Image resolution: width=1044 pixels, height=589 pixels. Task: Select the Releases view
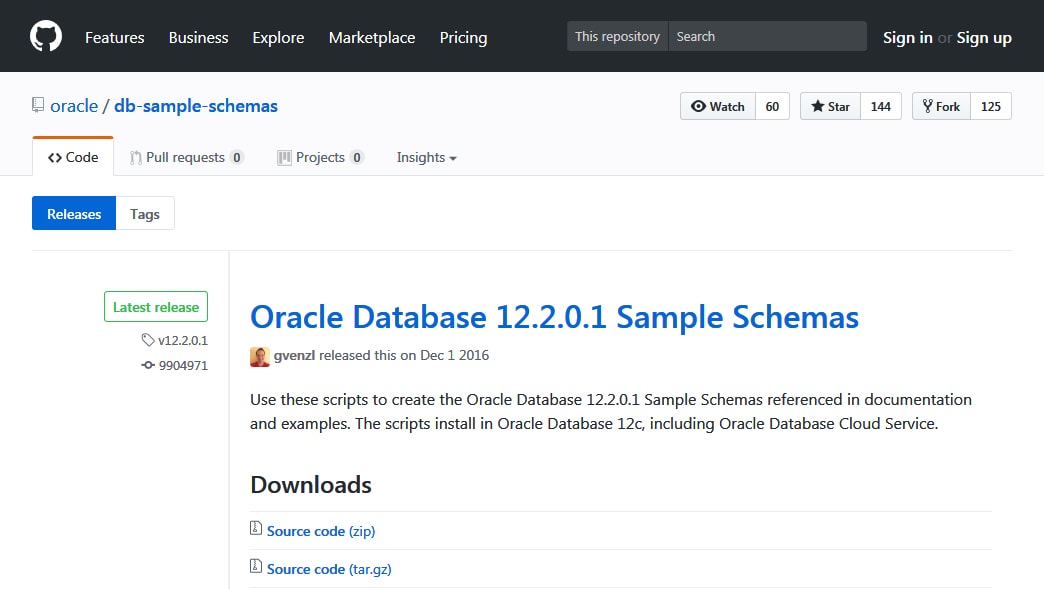(74, 214)
